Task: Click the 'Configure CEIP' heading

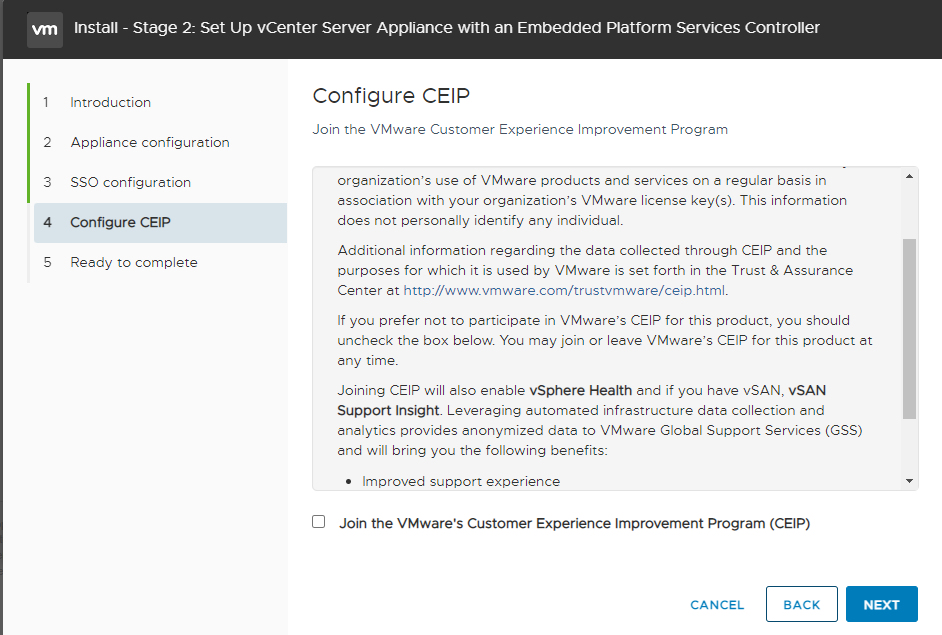Action: 391,96
